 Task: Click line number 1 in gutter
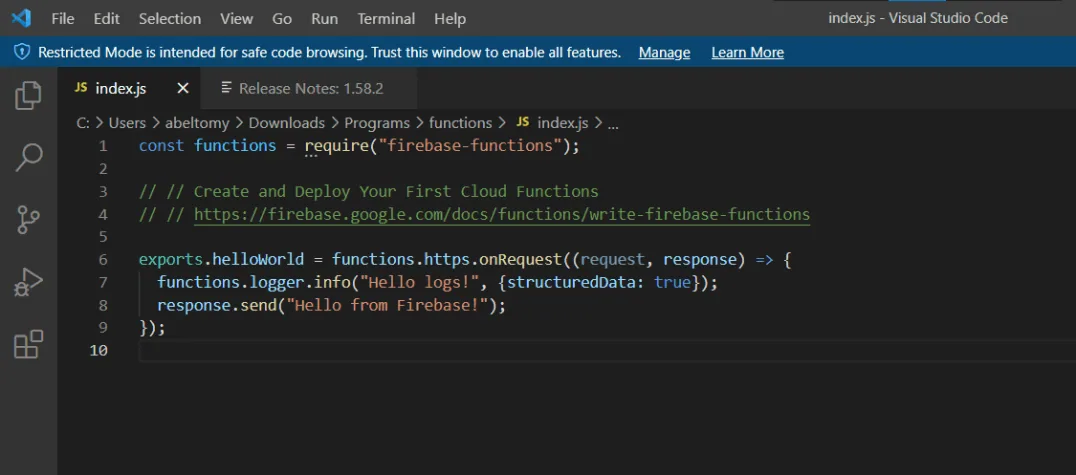pos(103,146)
